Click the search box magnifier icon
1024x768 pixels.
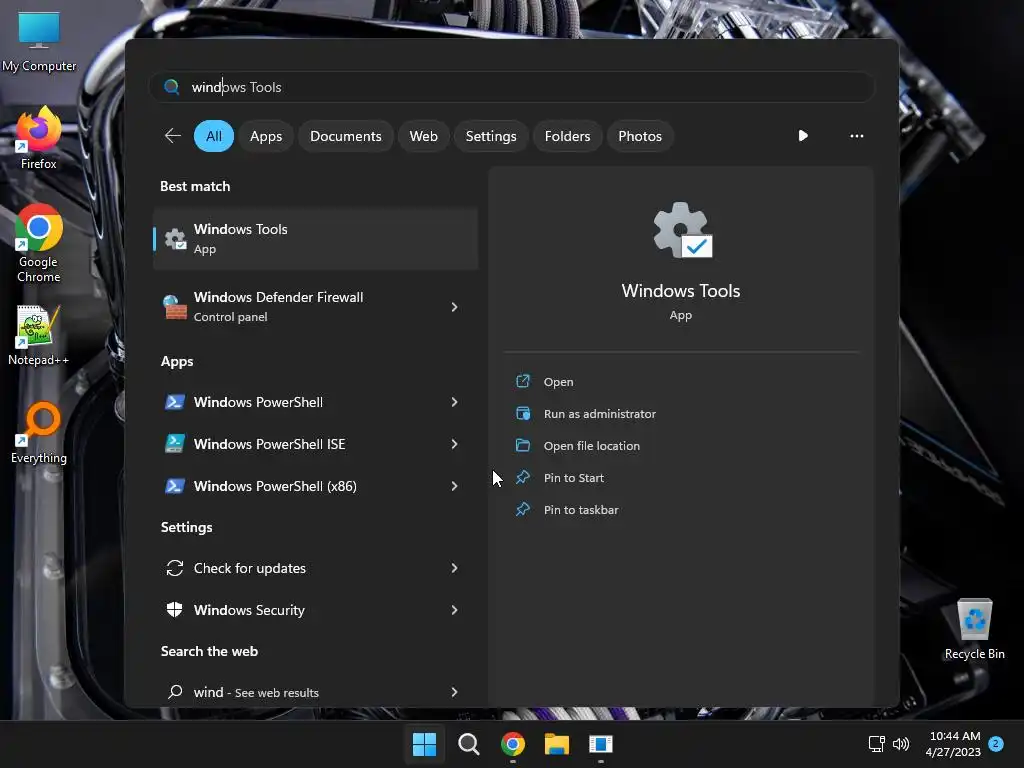point(172,87)
